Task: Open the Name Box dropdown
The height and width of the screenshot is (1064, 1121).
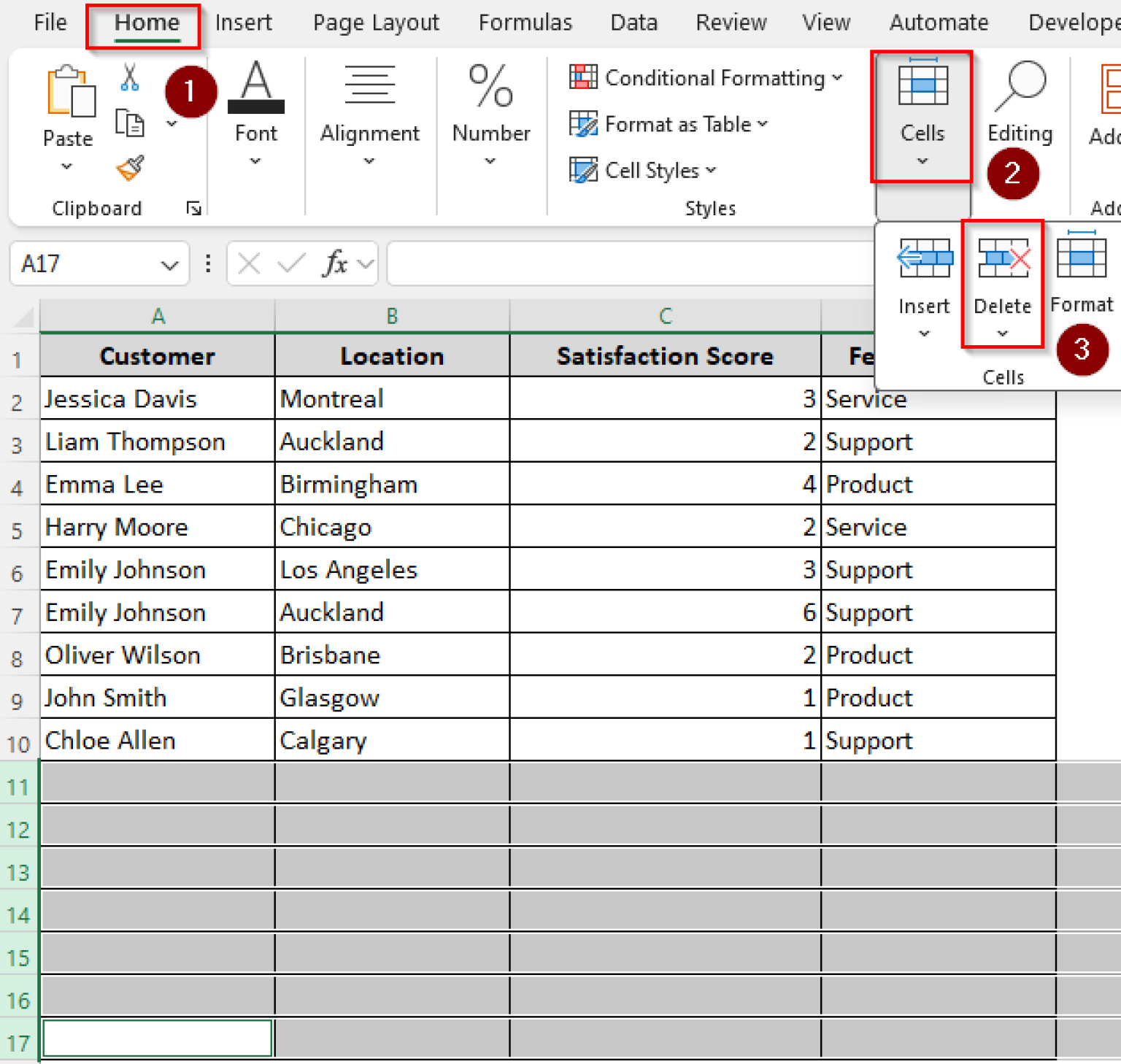Action: pos(169,263)
